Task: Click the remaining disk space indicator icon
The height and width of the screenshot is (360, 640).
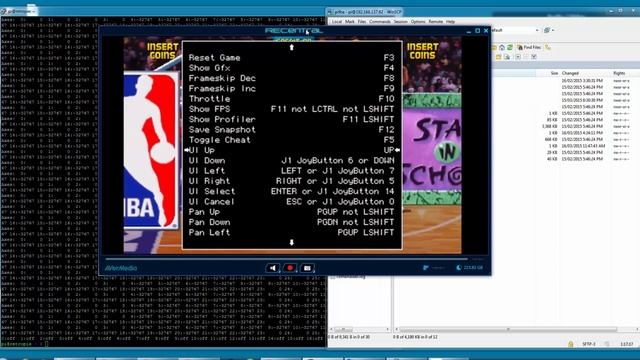Action: [459, 268]
